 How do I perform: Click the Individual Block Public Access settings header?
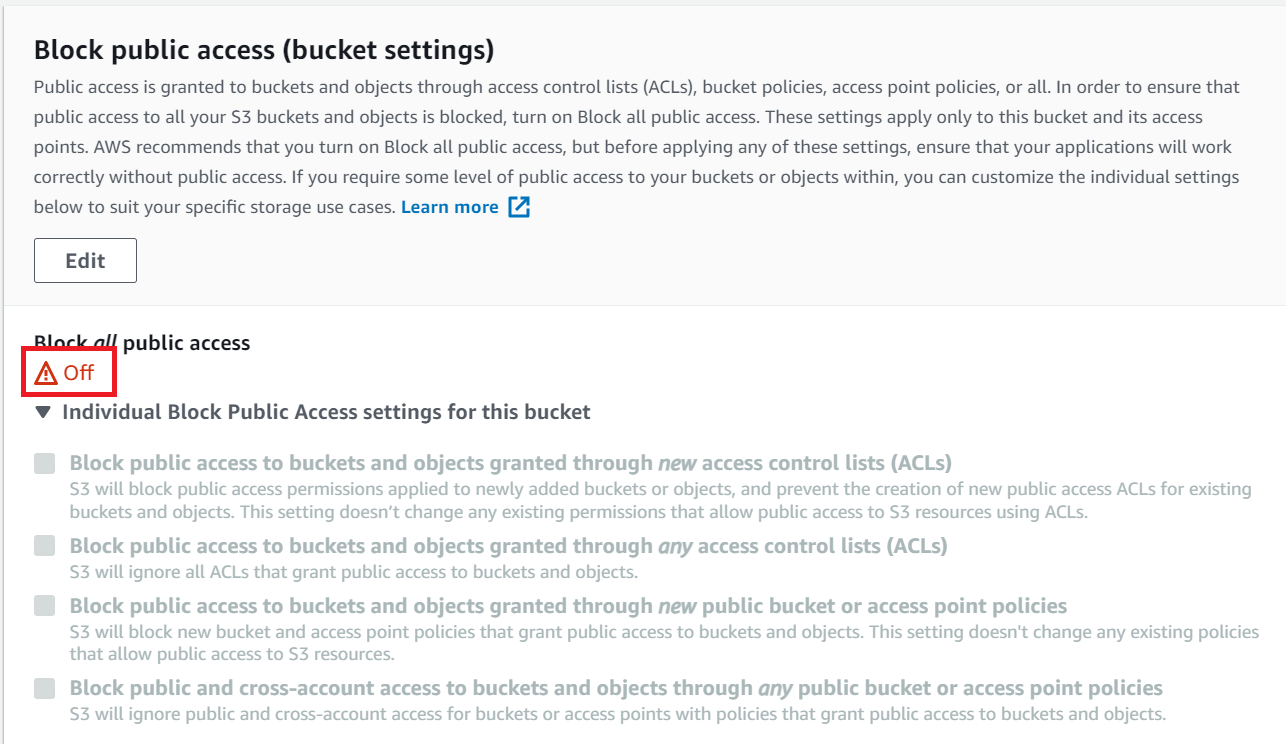[x=326, y=412]
